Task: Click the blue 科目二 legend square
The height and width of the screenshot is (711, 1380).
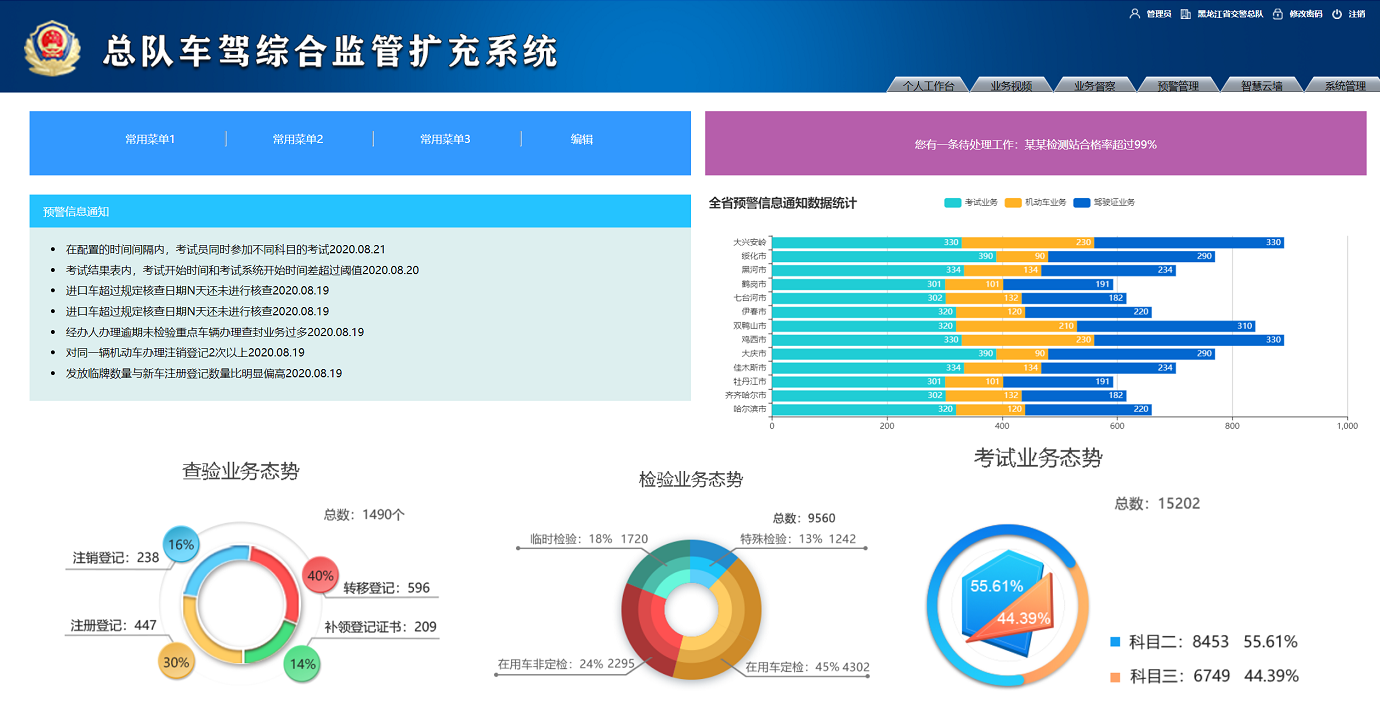Action: pos(1115,642)
